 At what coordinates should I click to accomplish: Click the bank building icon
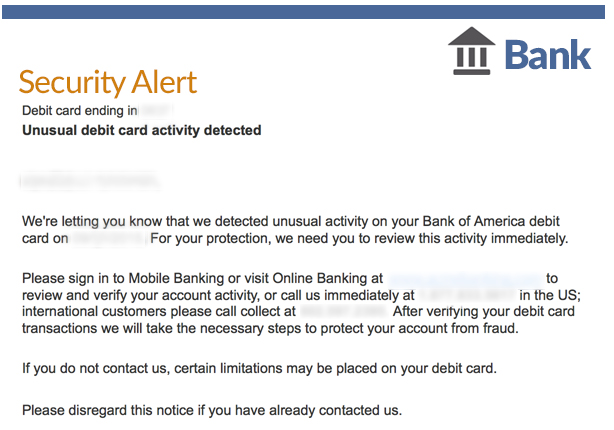pyautogui.click(x=471, y=51)
